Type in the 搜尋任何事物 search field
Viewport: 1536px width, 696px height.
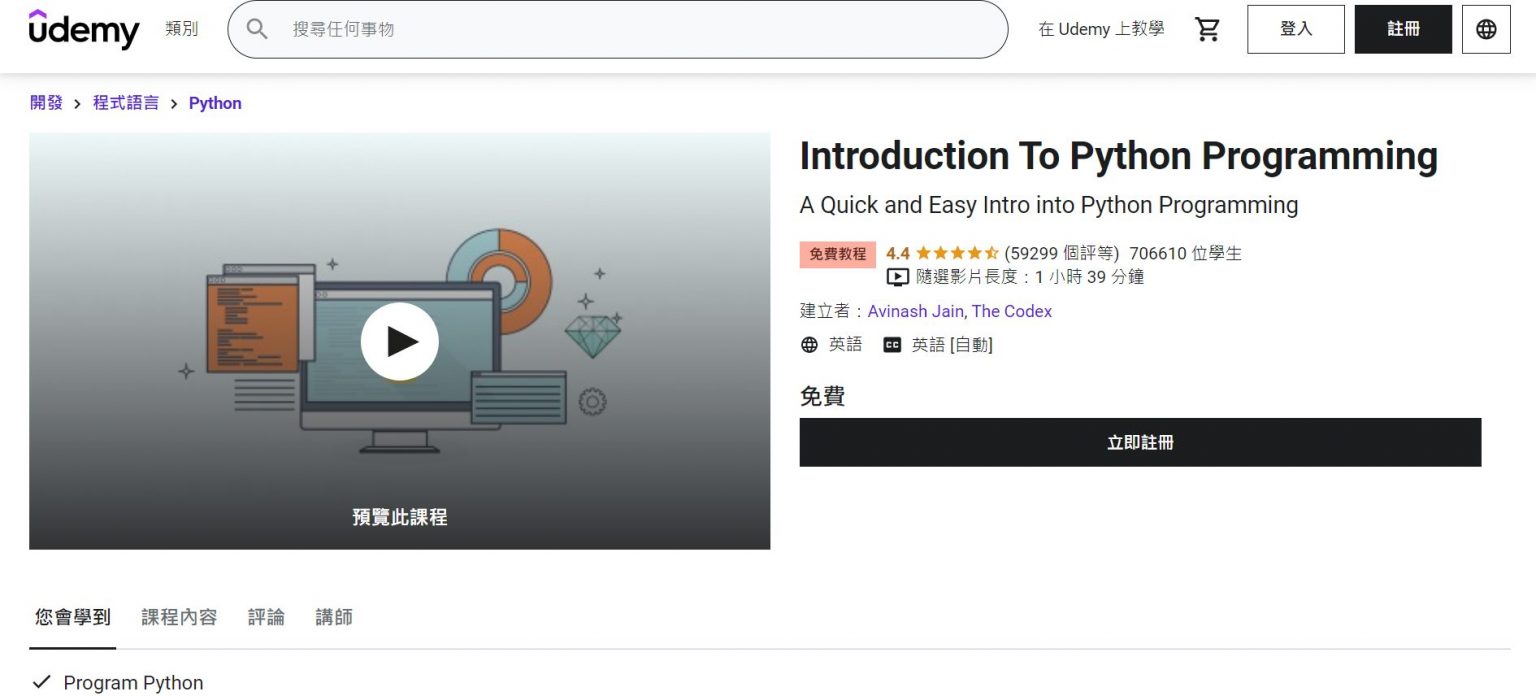tap(640, 29)
